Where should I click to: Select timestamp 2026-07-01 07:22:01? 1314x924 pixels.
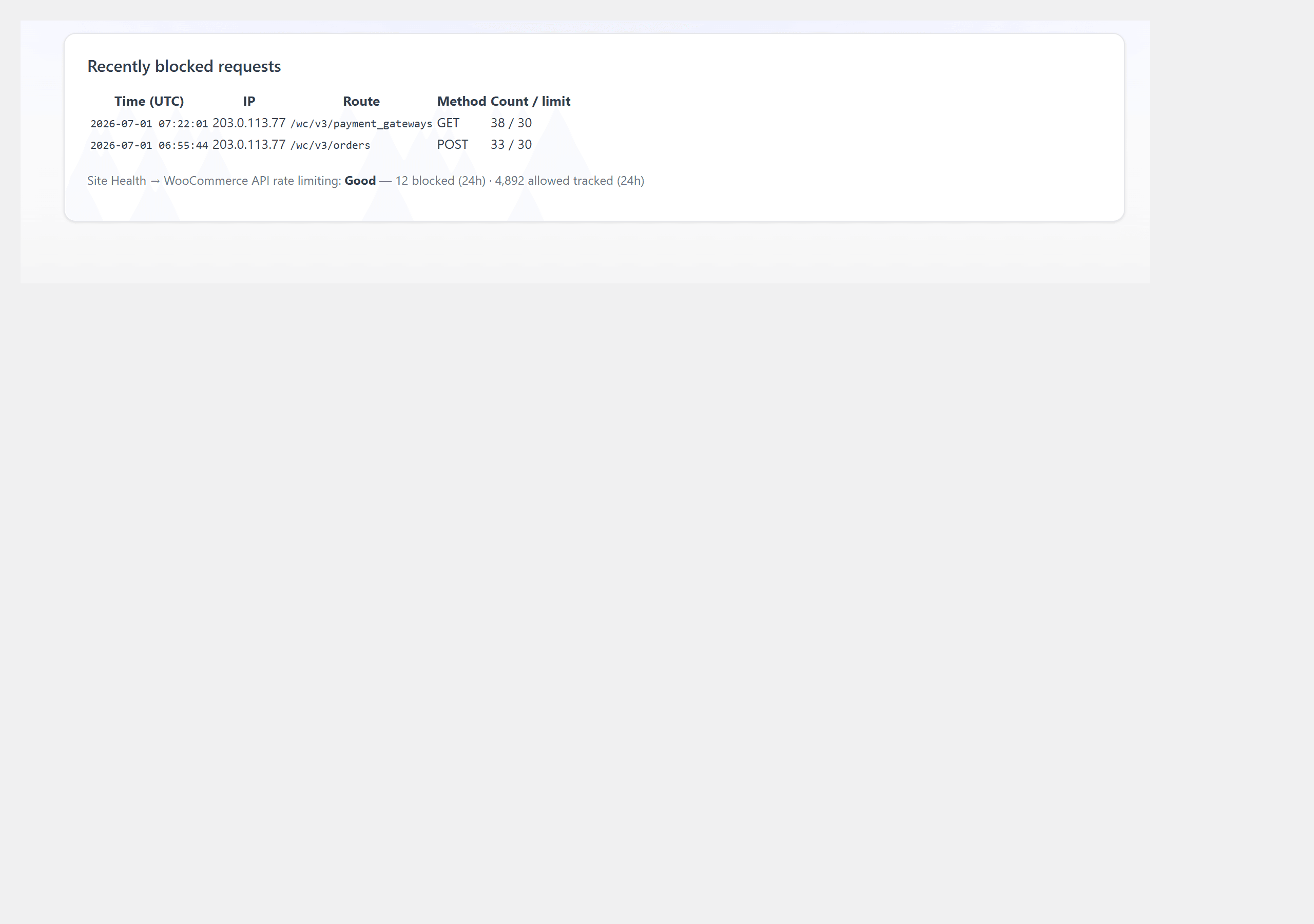point(149,124)
